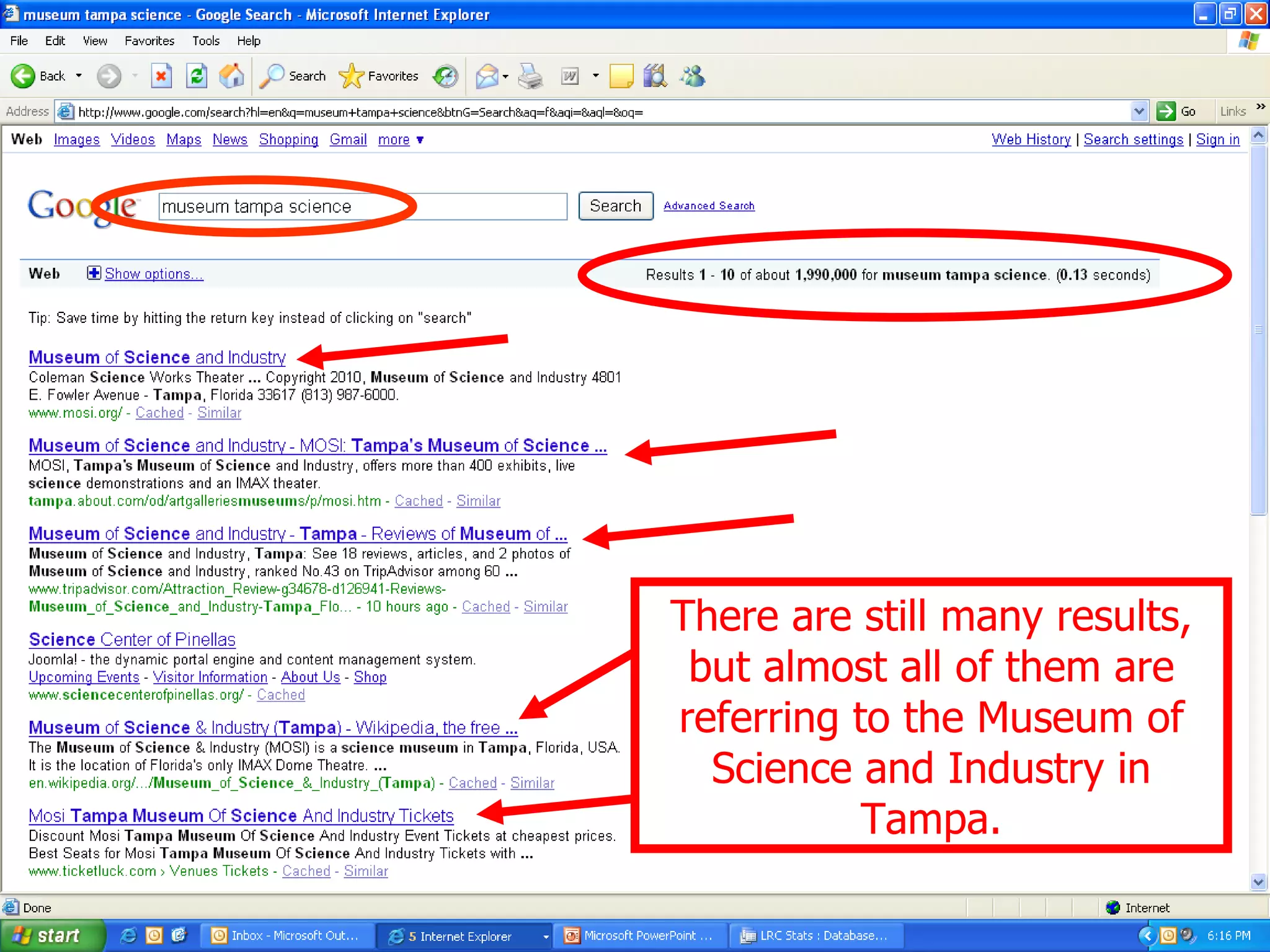Screen dimensions: 1270x952
Task: Open the Google Maps link
Action: click(184, 140)
